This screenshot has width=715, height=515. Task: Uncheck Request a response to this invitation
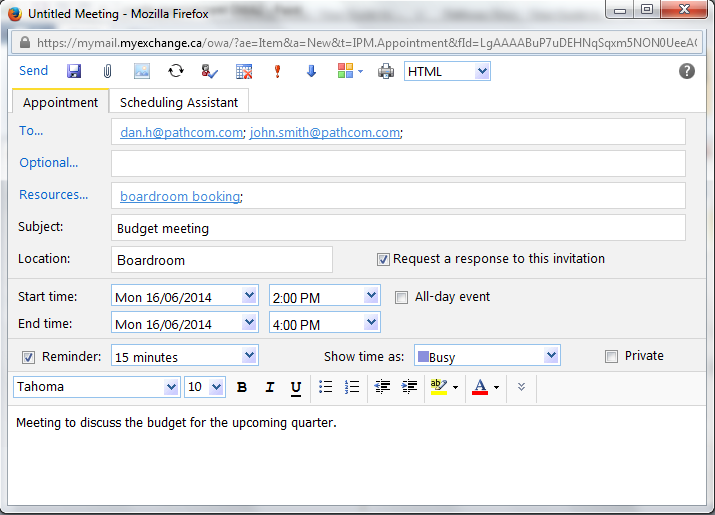tap(383, 260)
